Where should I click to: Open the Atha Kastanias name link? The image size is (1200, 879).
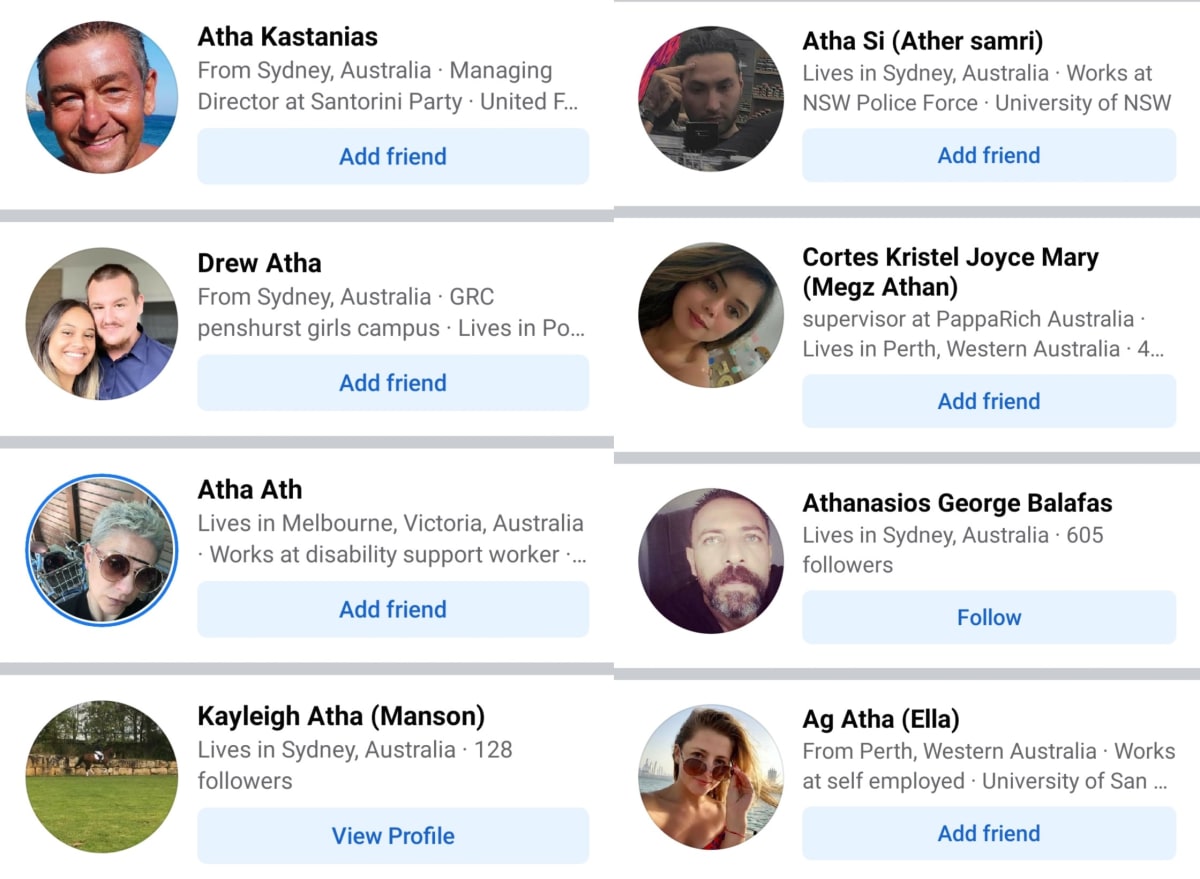pyautogui.click(x=288, y=37)
